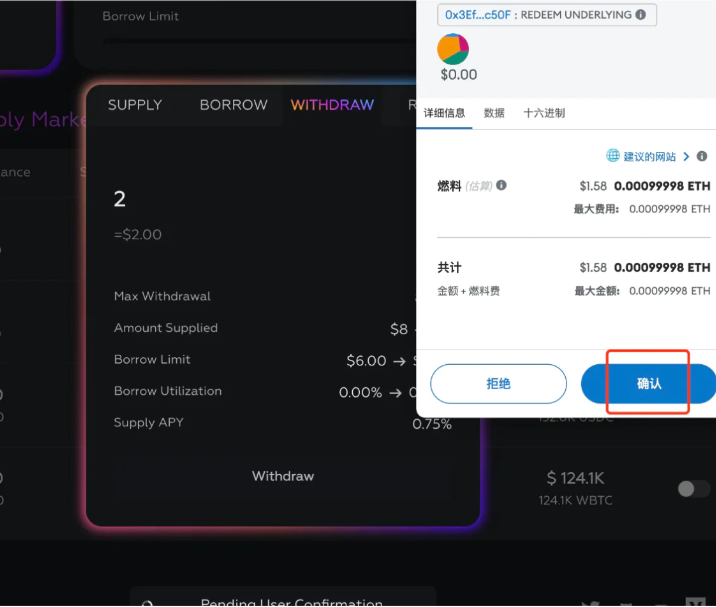
Task: Click the info icon beside 燃料 (估算)
Action: (501, 185)
